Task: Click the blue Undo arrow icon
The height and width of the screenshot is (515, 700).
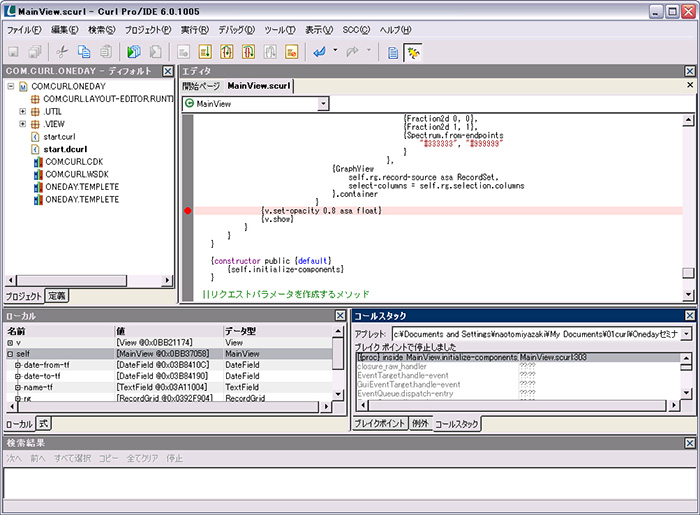Action: 319,51
